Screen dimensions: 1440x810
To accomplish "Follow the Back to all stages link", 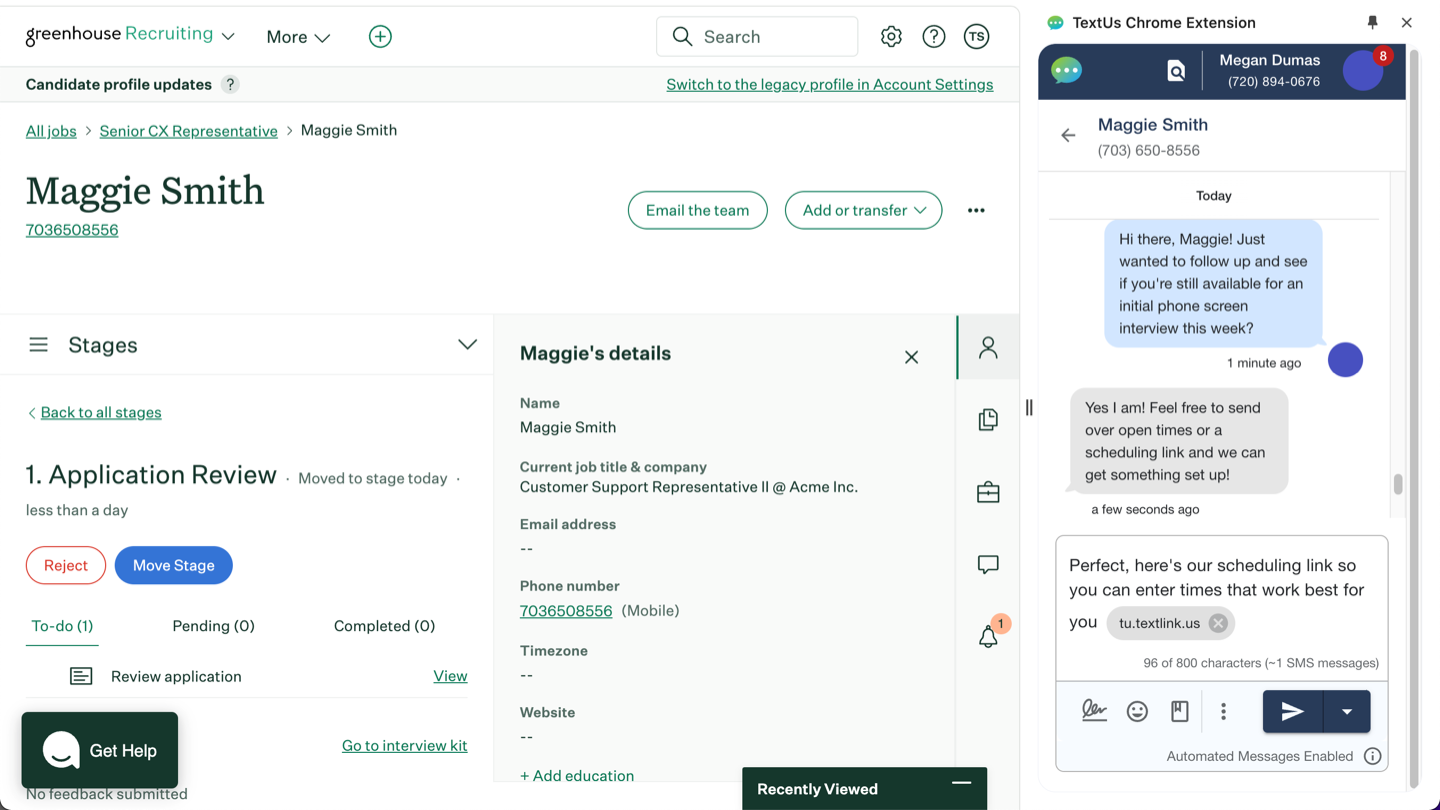I will point(100,412).
